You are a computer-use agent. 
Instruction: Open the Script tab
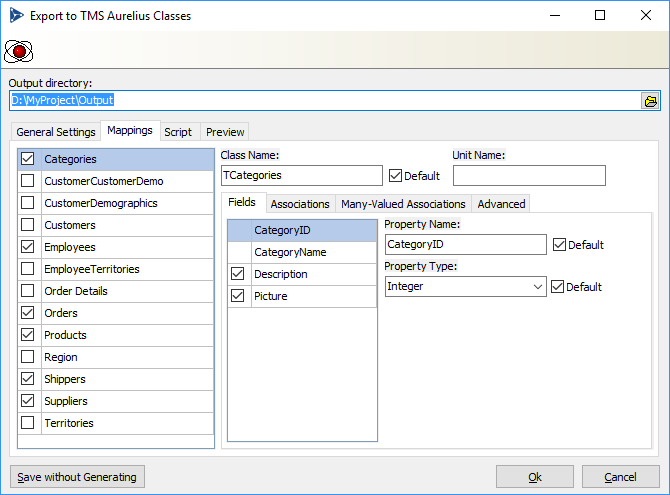tap(178, 132)
